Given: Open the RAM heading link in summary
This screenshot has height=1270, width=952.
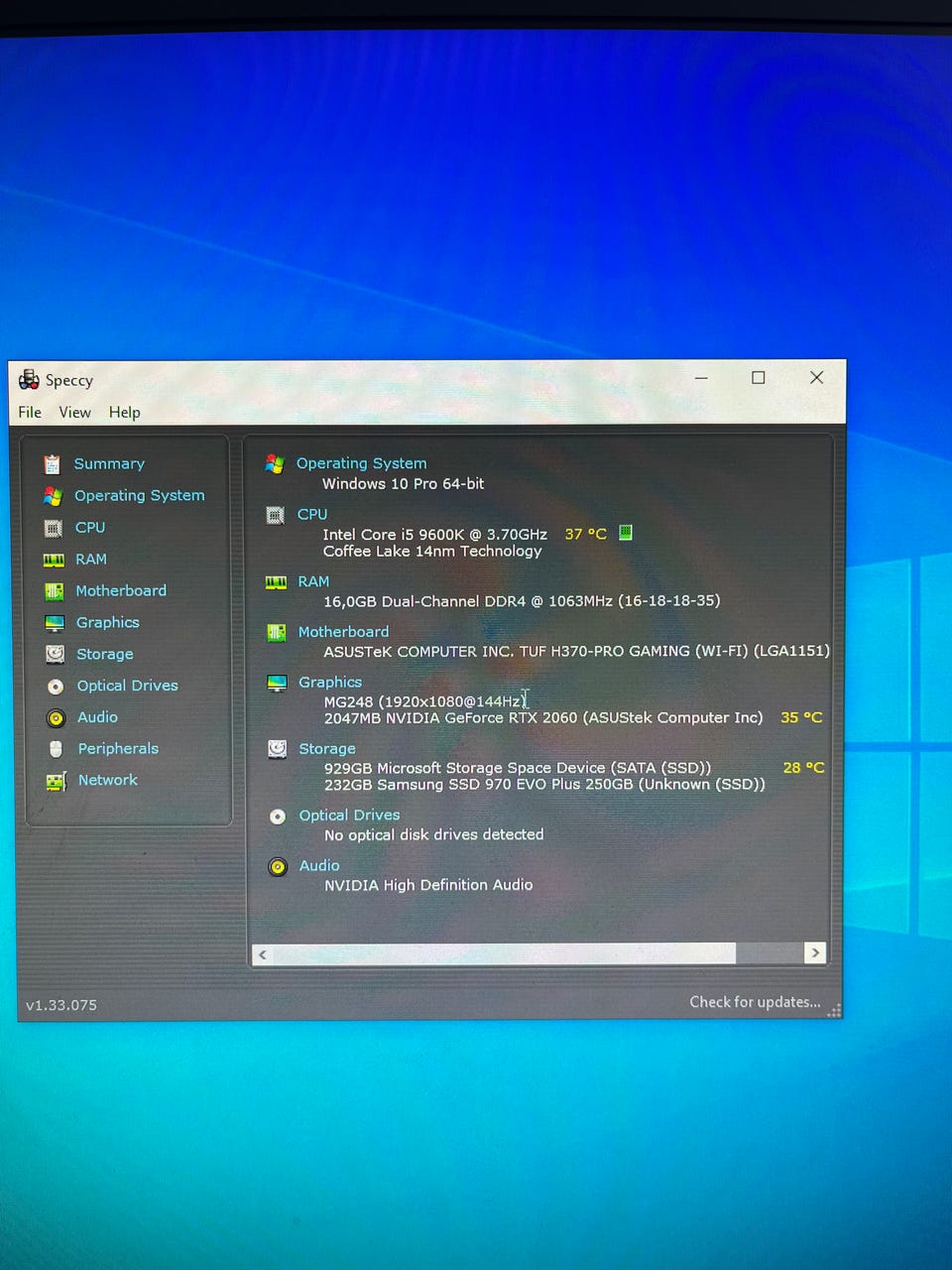Looking at the screenshot, I should point(313,582).
